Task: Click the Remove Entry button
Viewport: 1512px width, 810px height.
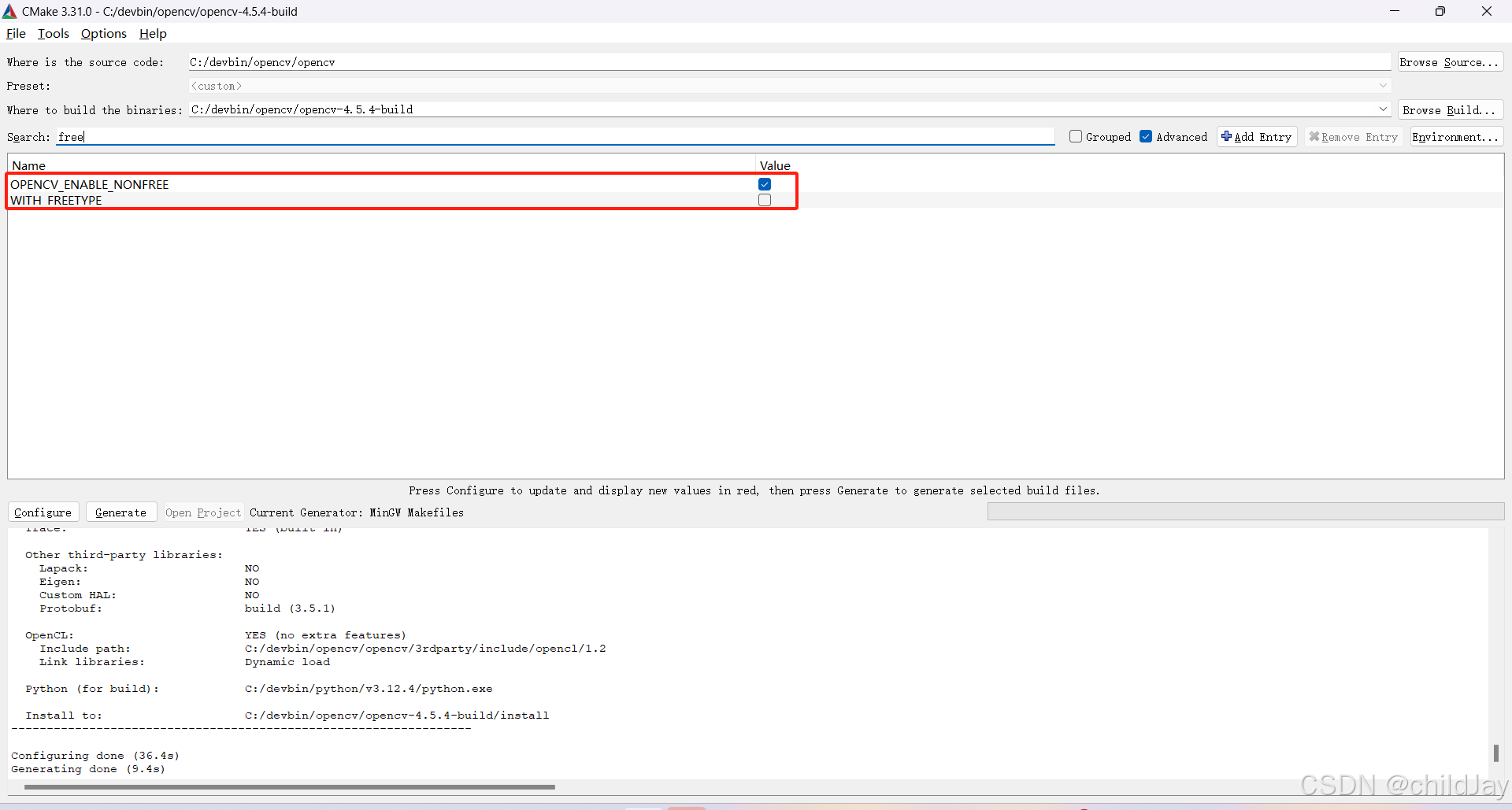Action: pyautogui.click(x=1354, y=137)
